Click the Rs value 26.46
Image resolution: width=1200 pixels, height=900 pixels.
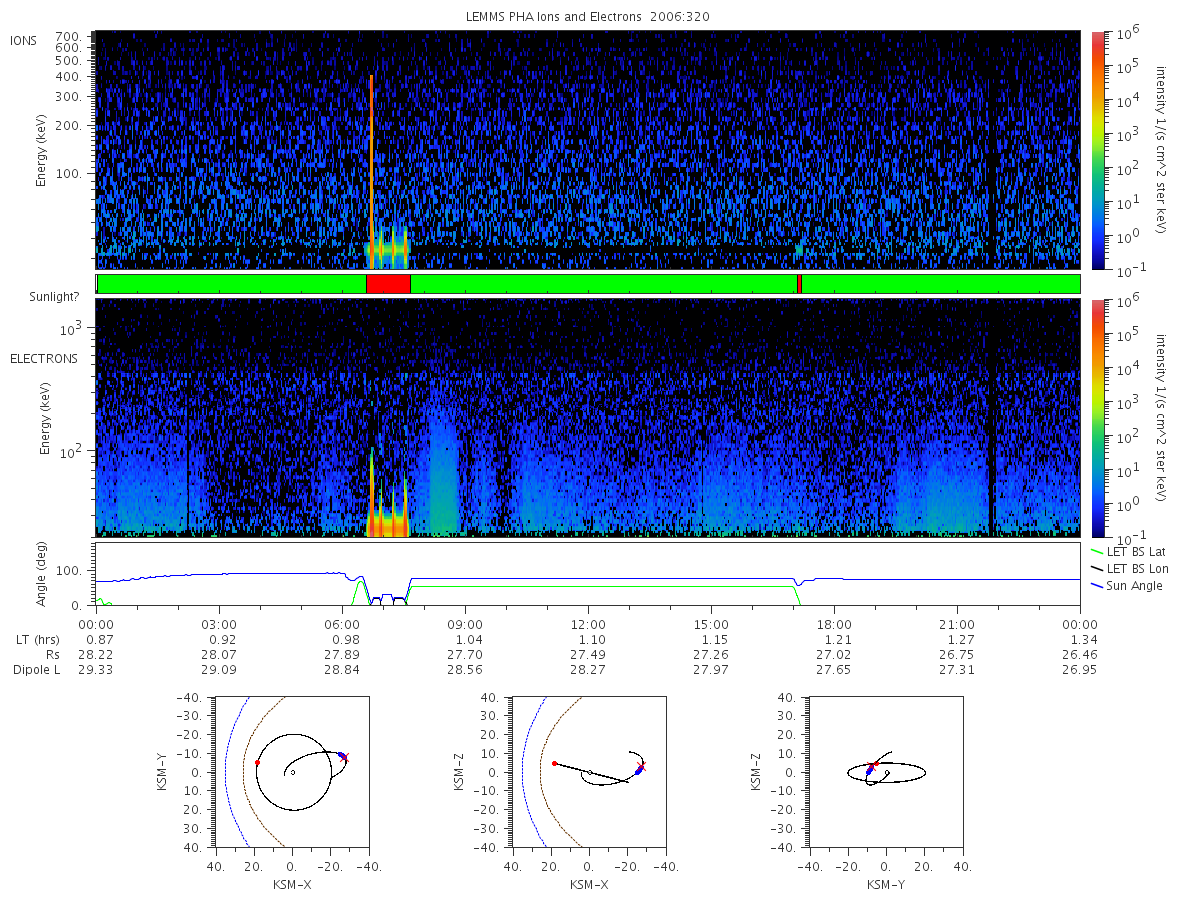pos(1080,654)
